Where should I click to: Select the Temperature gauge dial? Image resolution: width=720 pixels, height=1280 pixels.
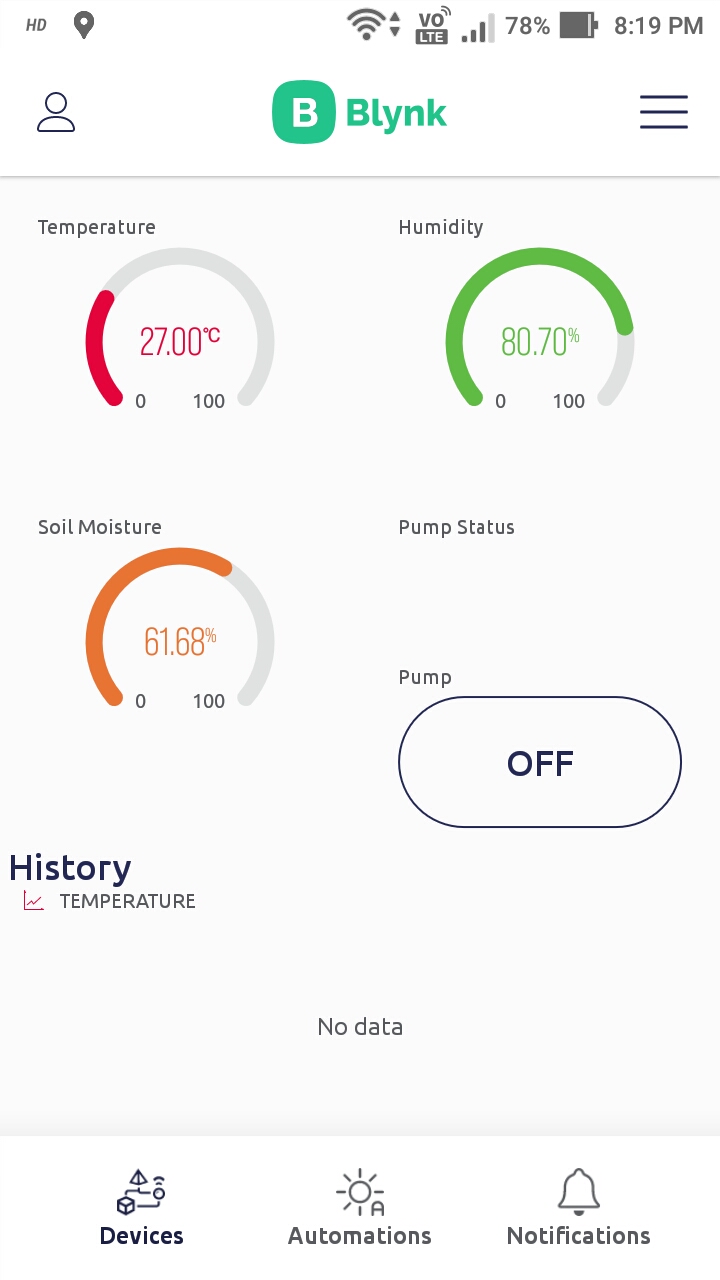pos(178,342)
